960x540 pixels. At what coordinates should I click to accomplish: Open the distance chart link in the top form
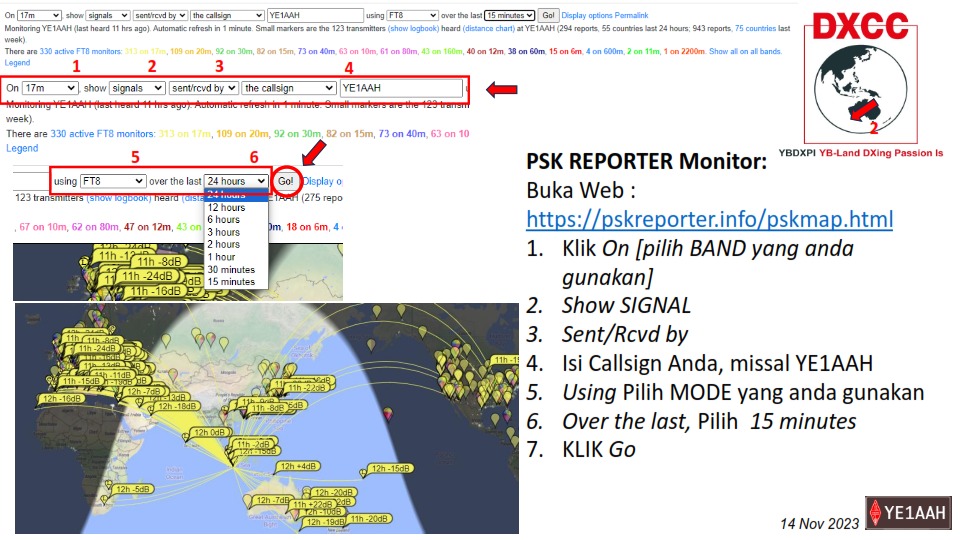[x=489, y=28]
